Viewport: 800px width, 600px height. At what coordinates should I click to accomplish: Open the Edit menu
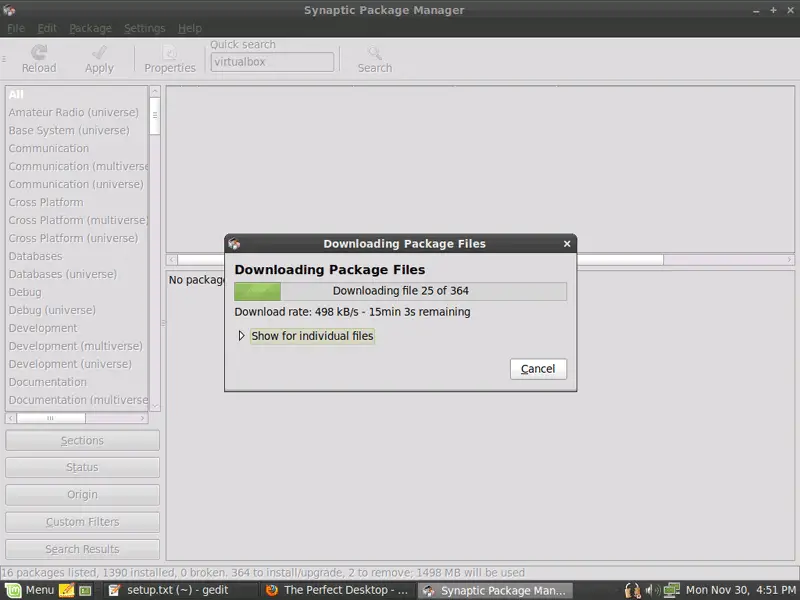pyautogui.click(x=47, y=29)
